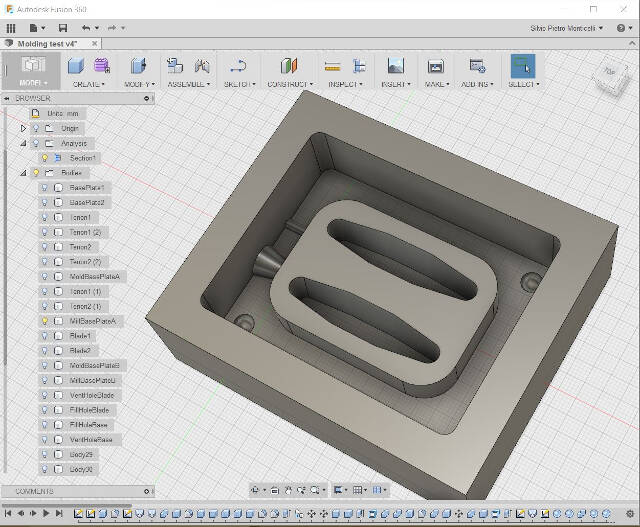Open the Sibio Pietro Monticelli account menu
This screenshot has width=640, height=527.
567,28
